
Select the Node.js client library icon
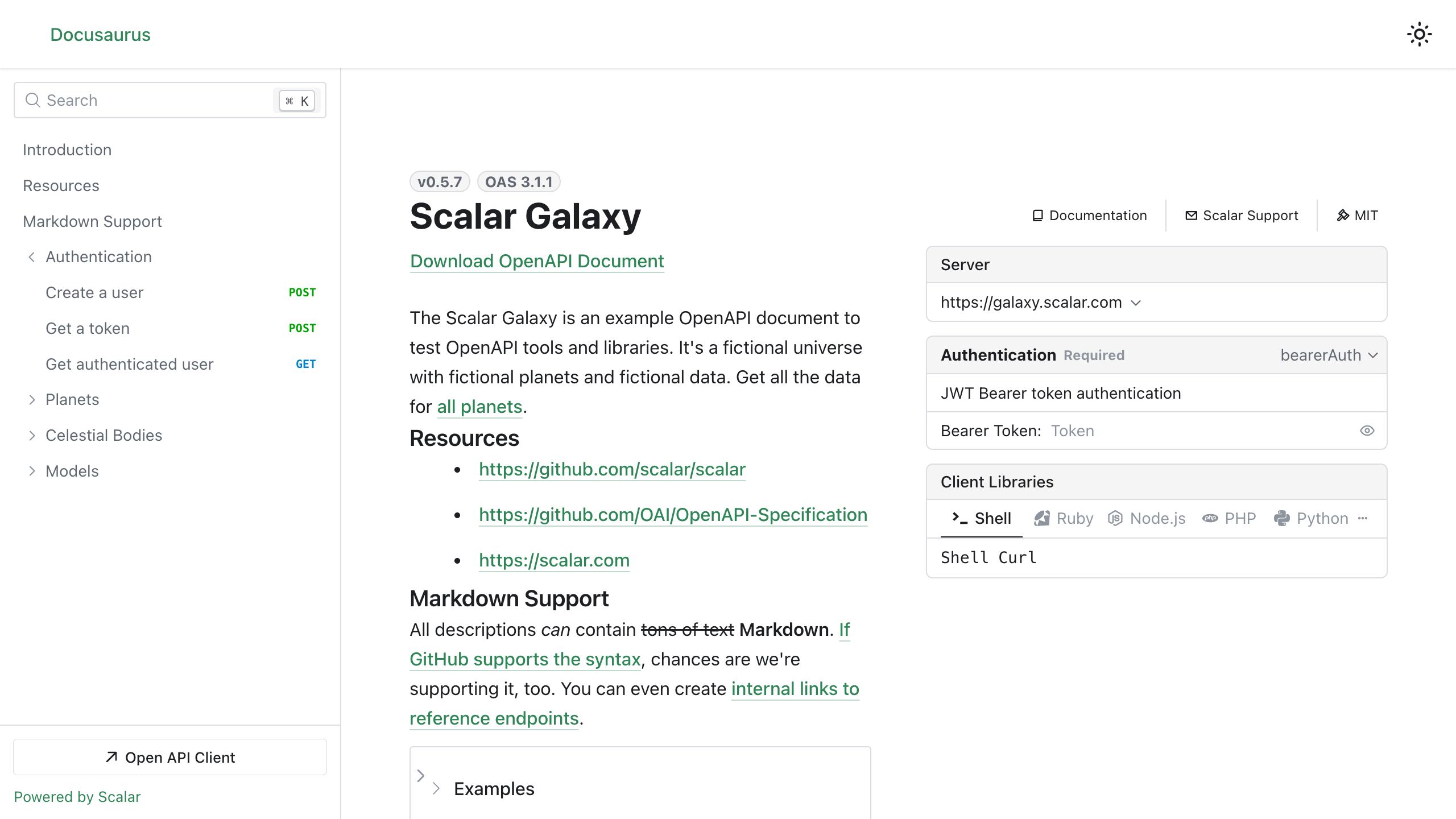1115,518
